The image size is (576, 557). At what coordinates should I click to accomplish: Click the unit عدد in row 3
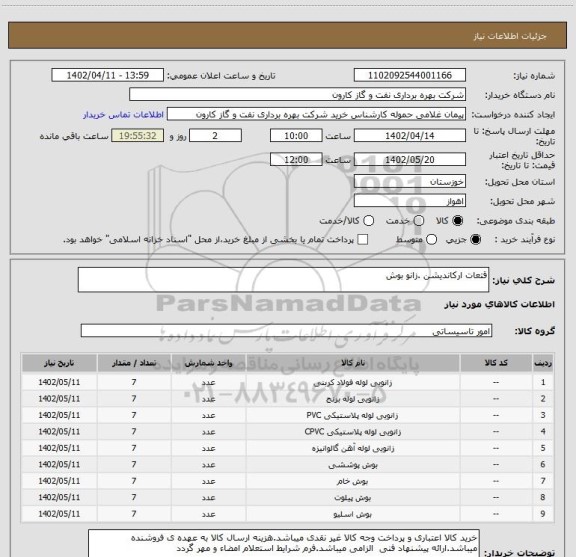208,415
